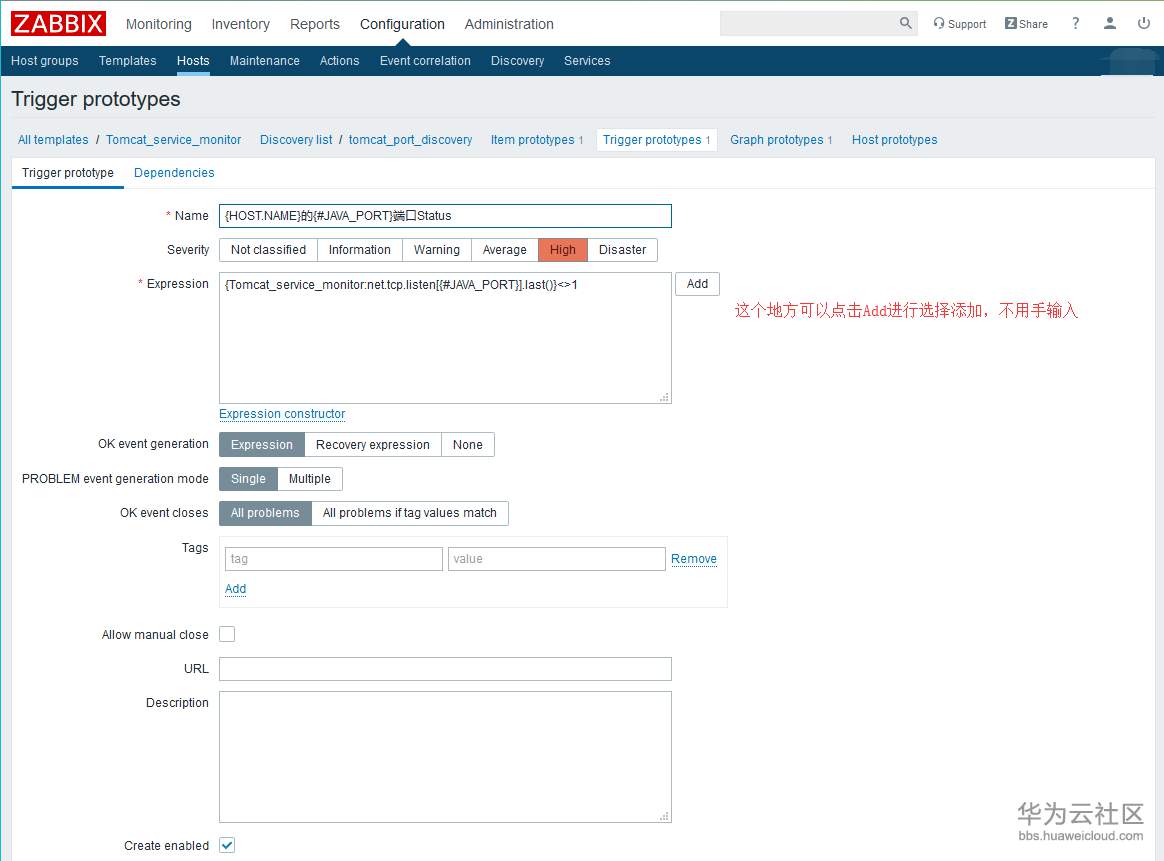This screenshot has height=861, width=1164.
Task: Go to Host groups submenu
Action: click(x=45, y=61)
